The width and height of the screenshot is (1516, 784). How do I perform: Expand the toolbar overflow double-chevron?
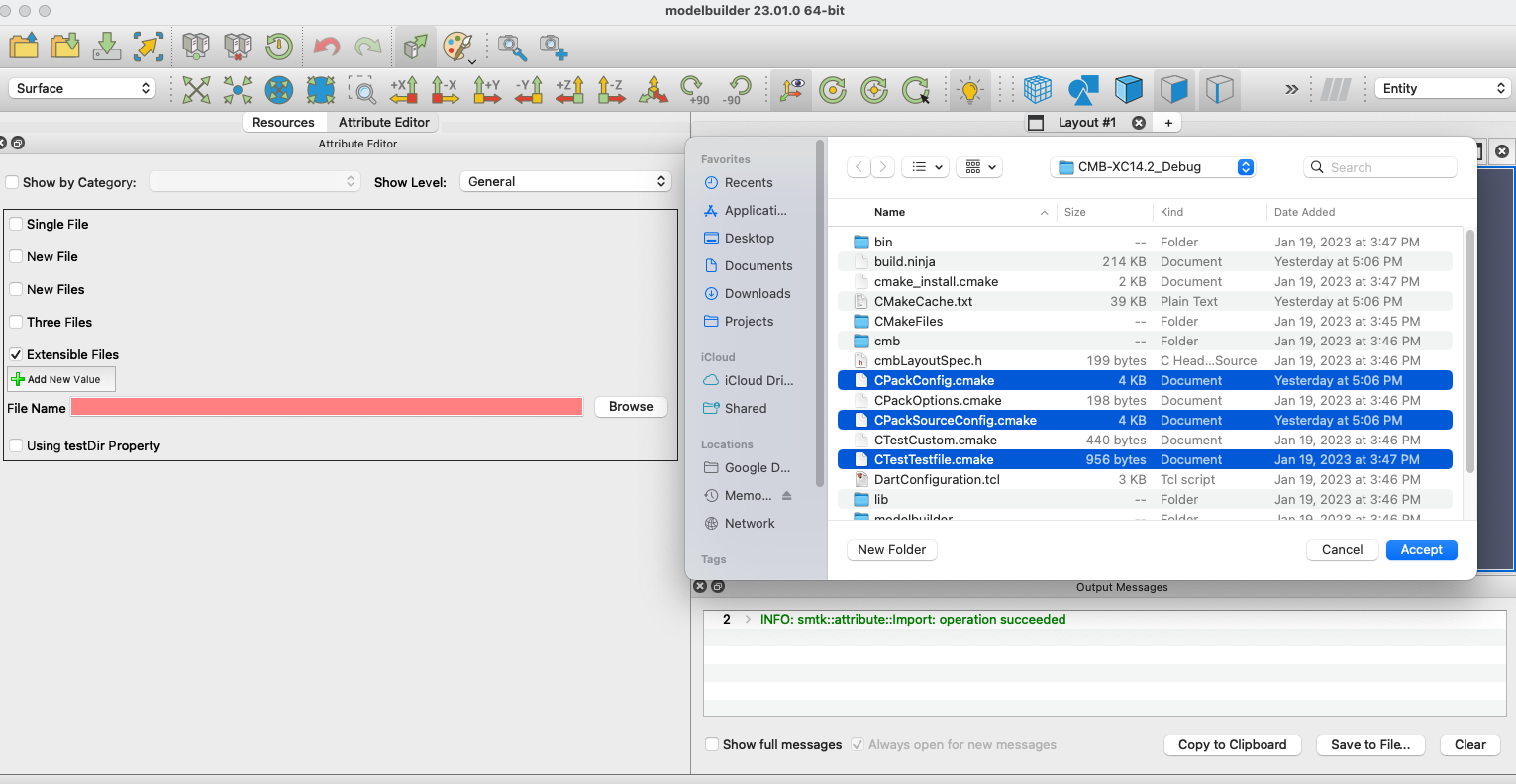[x=1291, y=89]
